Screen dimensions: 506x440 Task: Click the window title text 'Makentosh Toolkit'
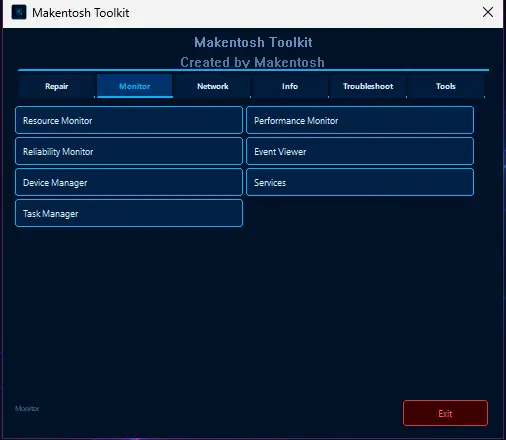pyautogui.click(x=80, y=13)
